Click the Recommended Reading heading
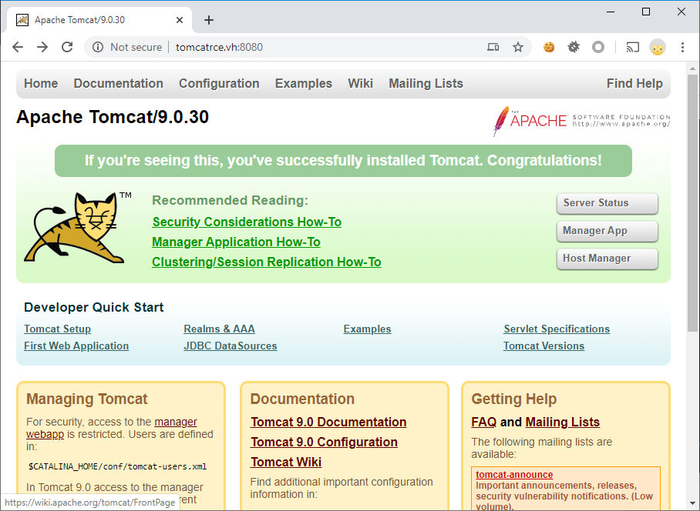The image size is (700, 511). point(230,200)
